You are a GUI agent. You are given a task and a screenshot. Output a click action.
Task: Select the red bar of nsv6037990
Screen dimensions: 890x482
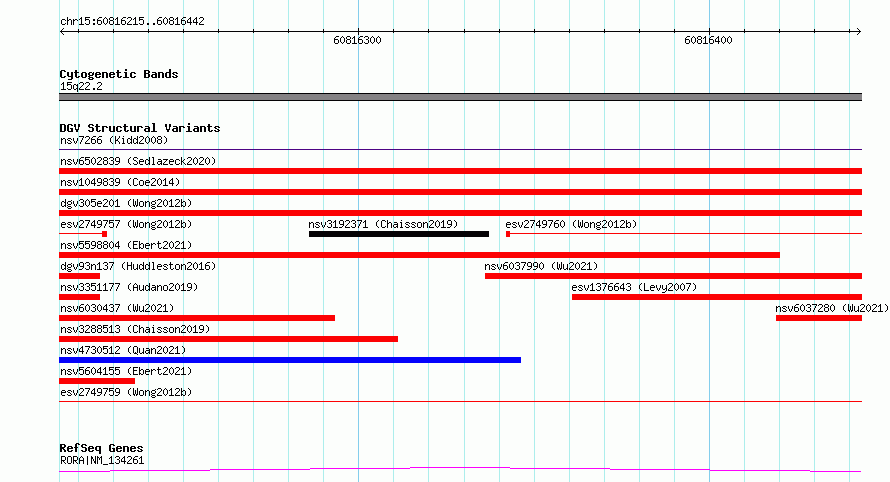click(x=673, y=276)
